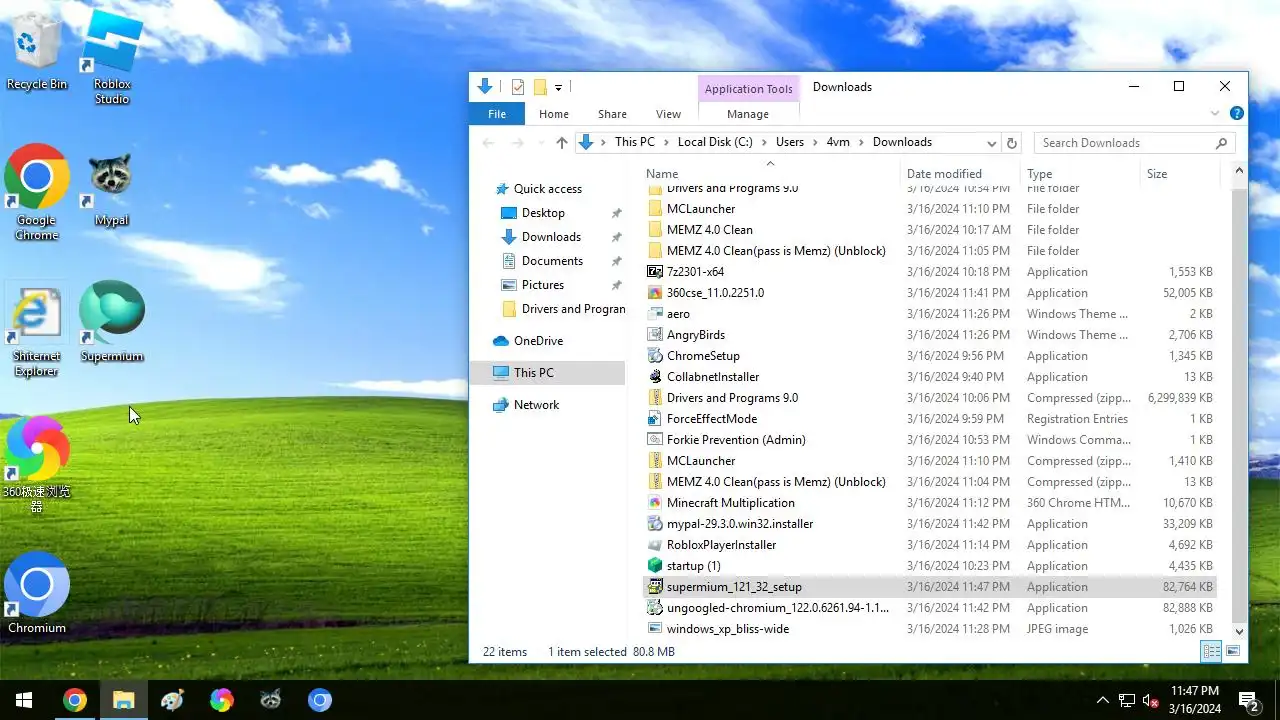The image size is (1280, 720).
Task: Switch to the View ribbon tab
Action: tap(668, 114)
